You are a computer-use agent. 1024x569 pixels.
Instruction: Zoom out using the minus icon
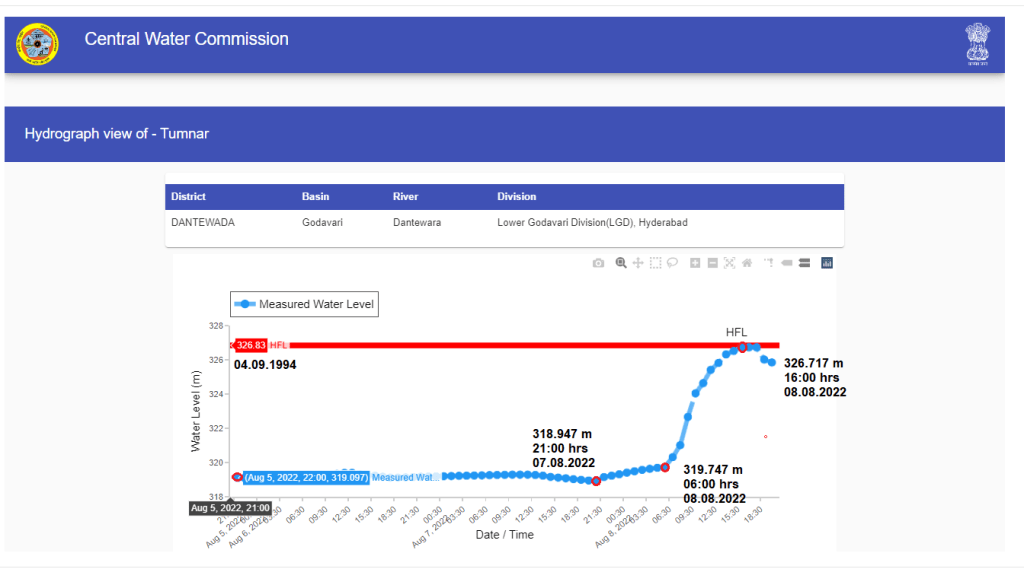click(712, 263)
